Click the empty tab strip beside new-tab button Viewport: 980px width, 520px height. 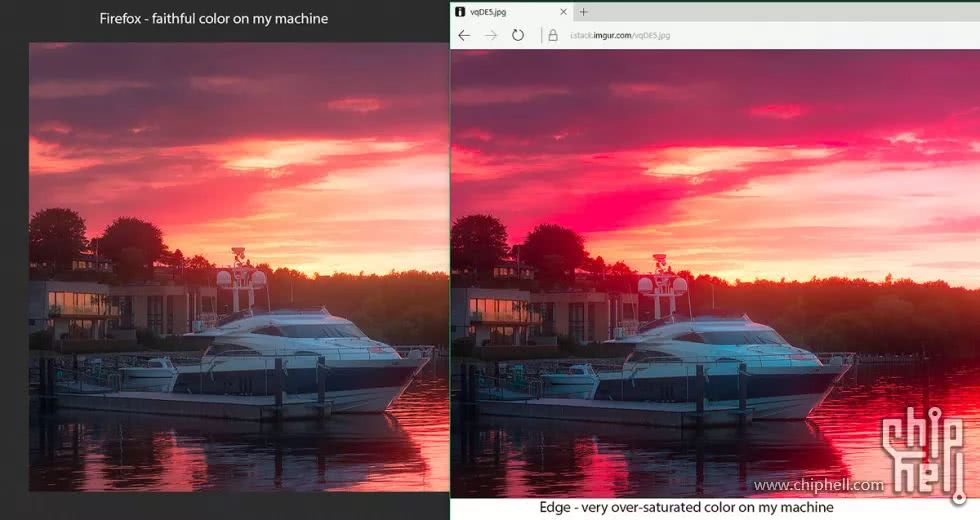(780, 12)
